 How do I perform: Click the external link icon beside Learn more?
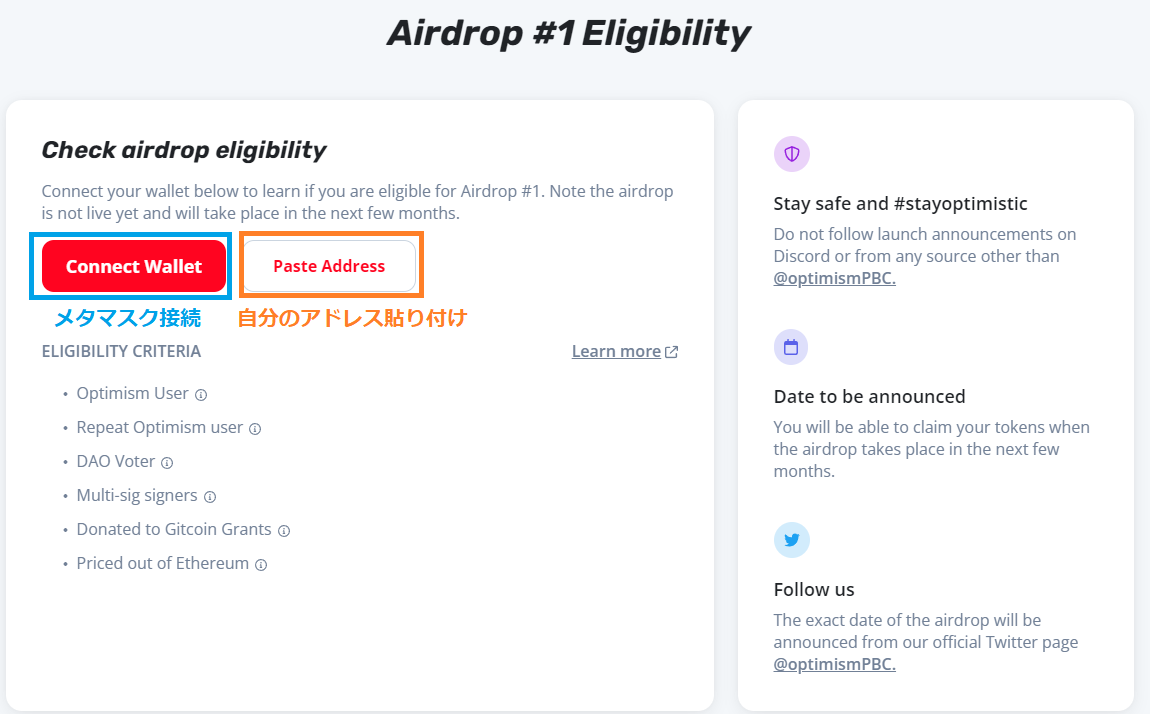[672, 352]
